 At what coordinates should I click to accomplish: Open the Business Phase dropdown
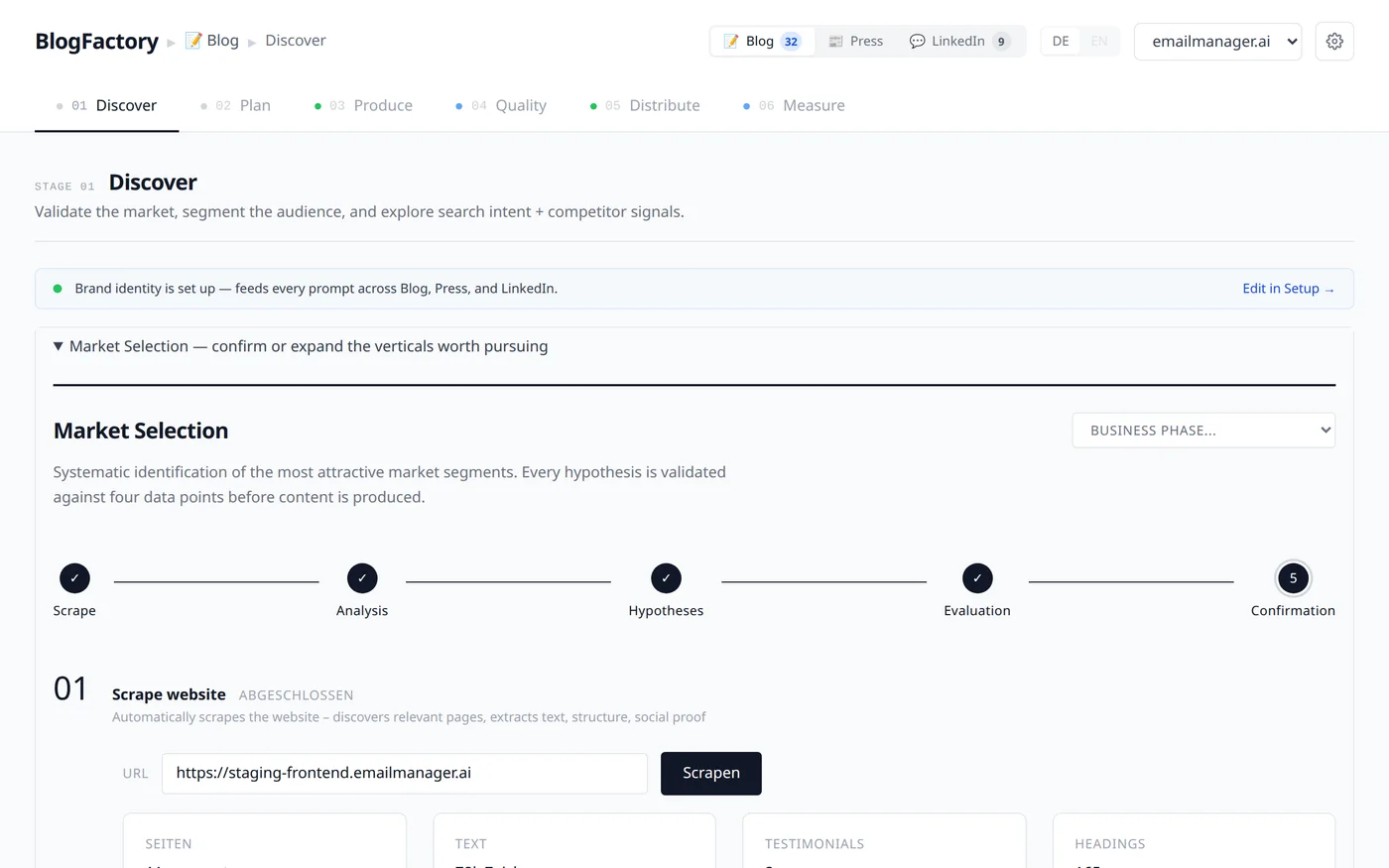pyautogui.click(x=1203, y=431)
